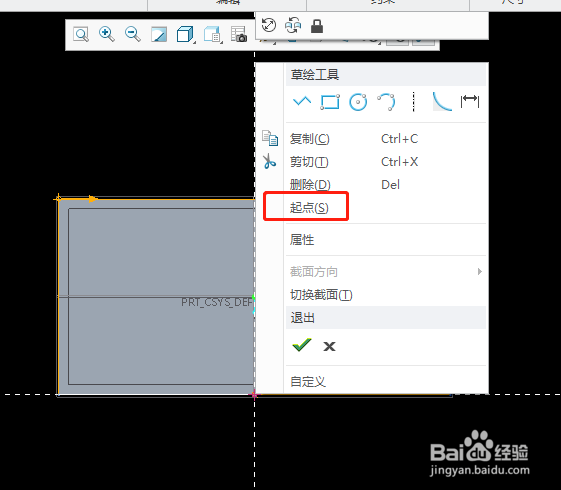The height and width of the screenshot is (490, 561).
Task: Open the display style cube icon
Action: point(185,35)
